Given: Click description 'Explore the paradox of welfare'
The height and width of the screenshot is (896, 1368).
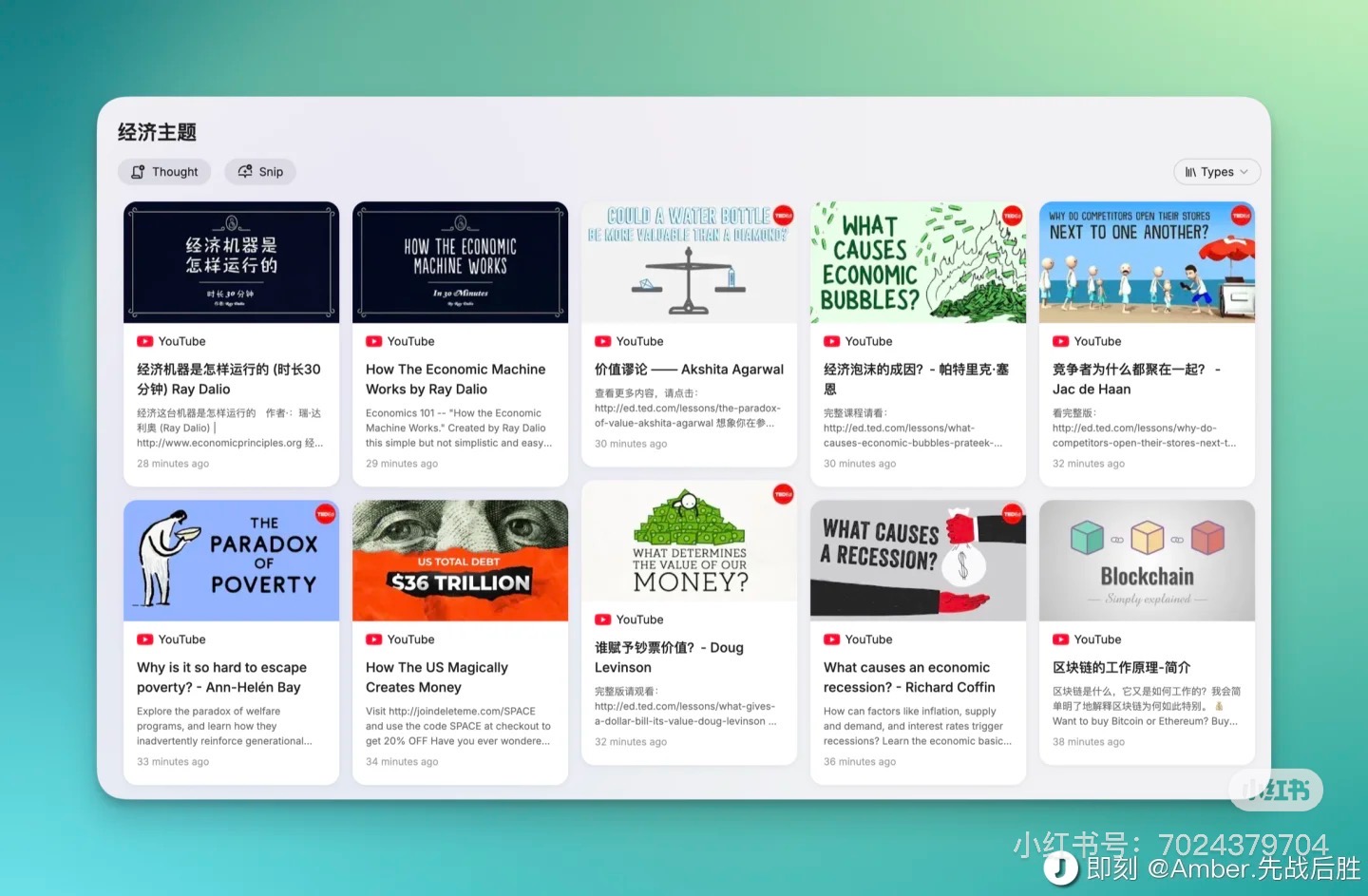Looking at the screenshot, I should [x=224, y=726].
